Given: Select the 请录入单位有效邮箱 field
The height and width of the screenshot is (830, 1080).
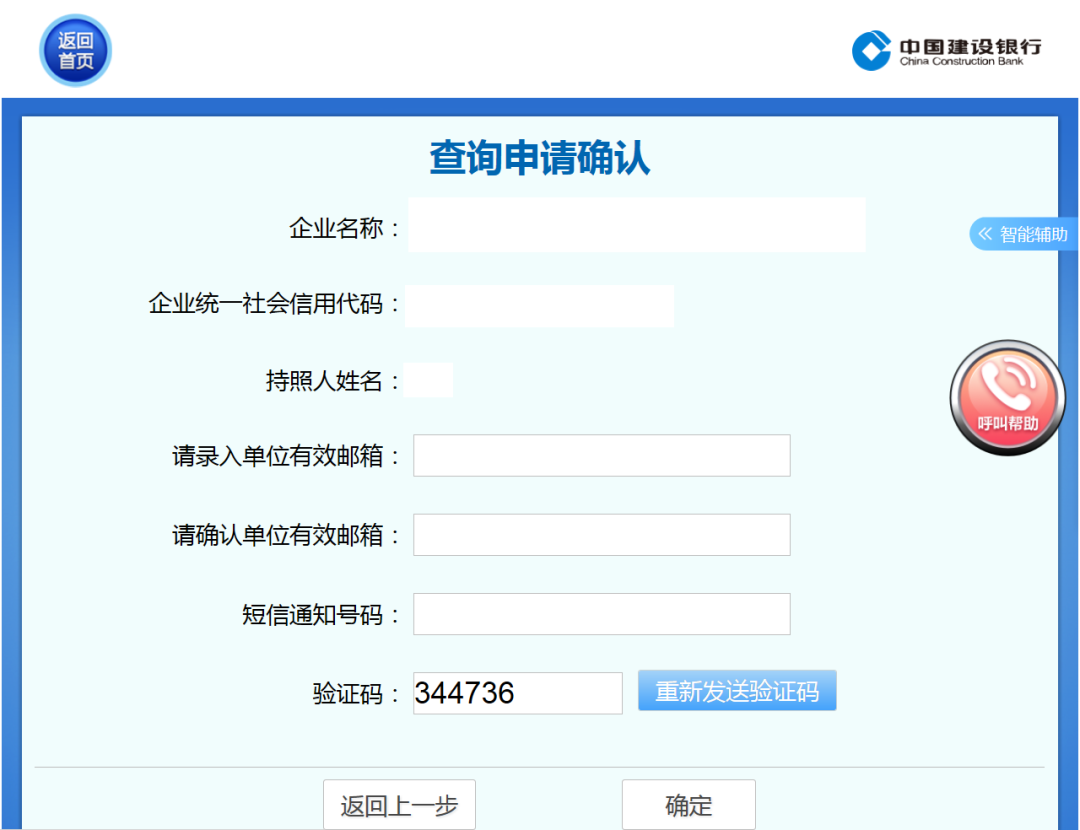Looking at the screenshot, I should 601,455.
